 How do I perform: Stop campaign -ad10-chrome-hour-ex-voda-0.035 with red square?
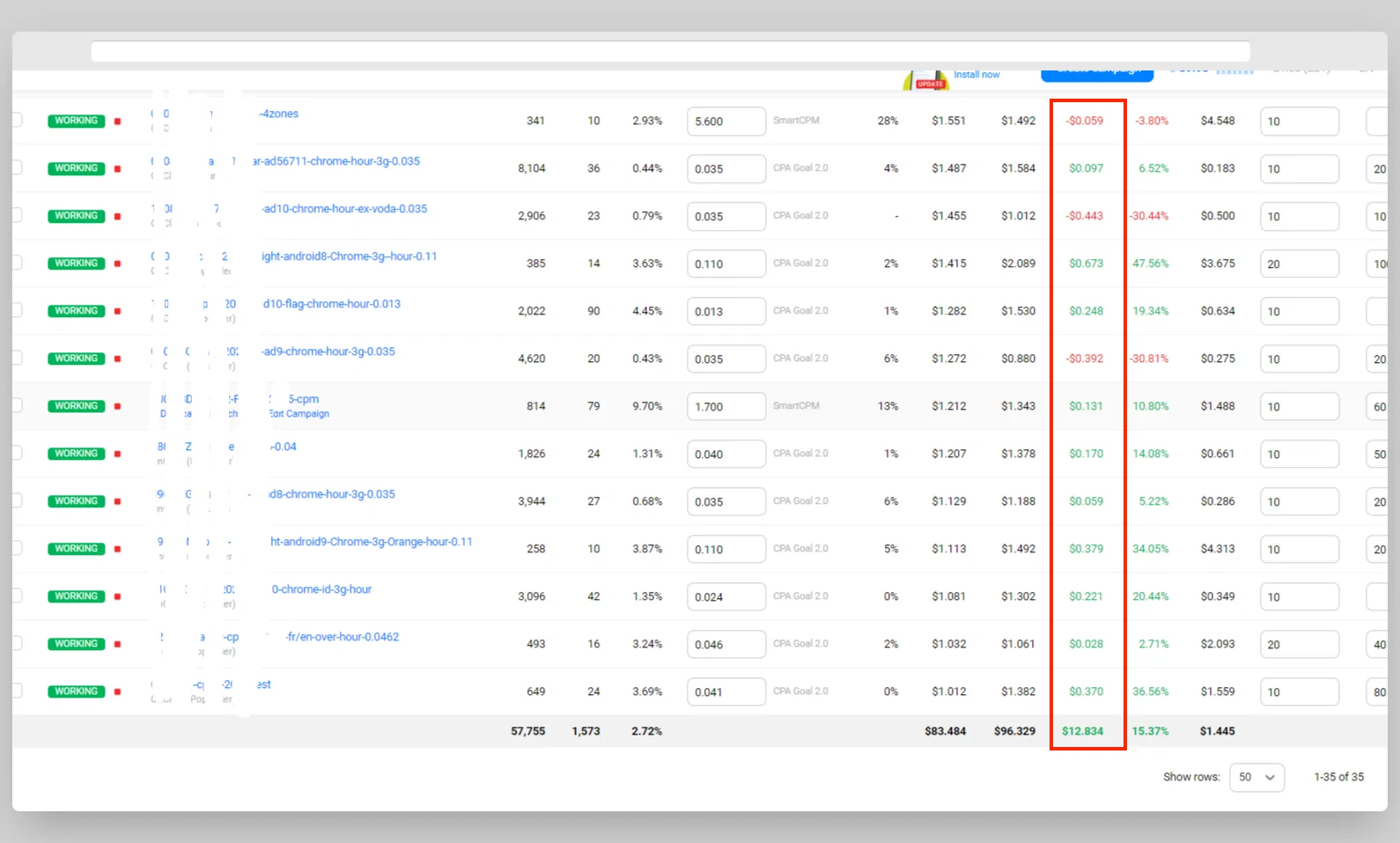[117, 217]
